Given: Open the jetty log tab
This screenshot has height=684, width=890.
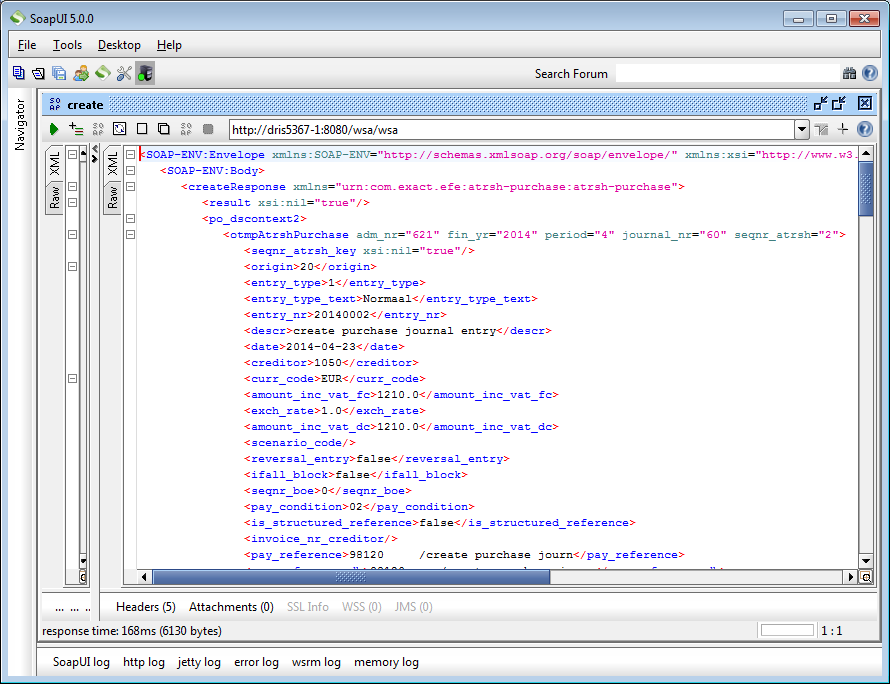Looking at the screenshot, I should pyautogui.click(x=199, y=662).
